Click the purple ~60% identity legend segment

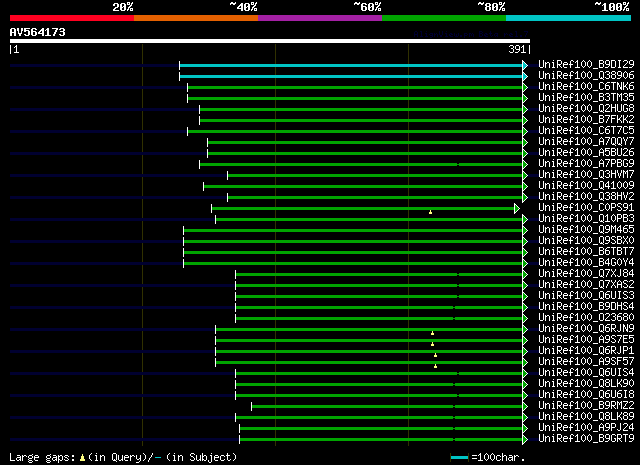tap(320, 18)
